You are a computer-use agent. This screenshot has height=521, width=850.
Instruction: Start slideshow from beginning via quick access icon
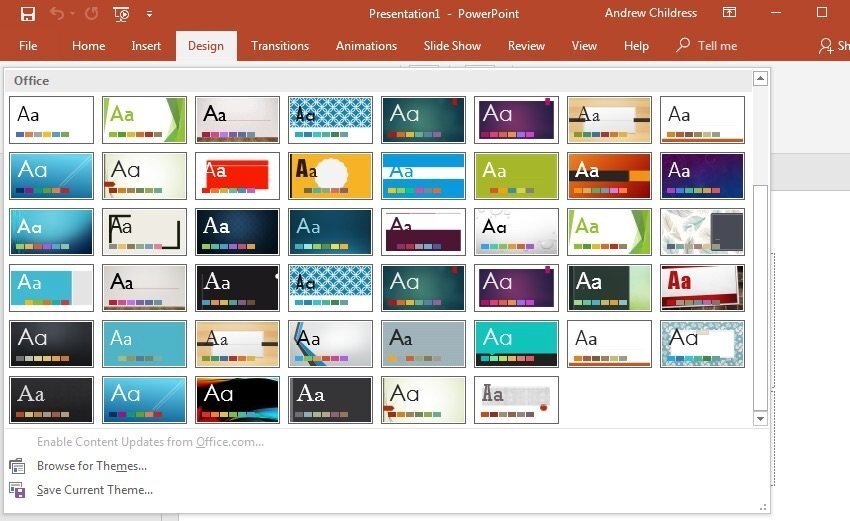[121, 14]
